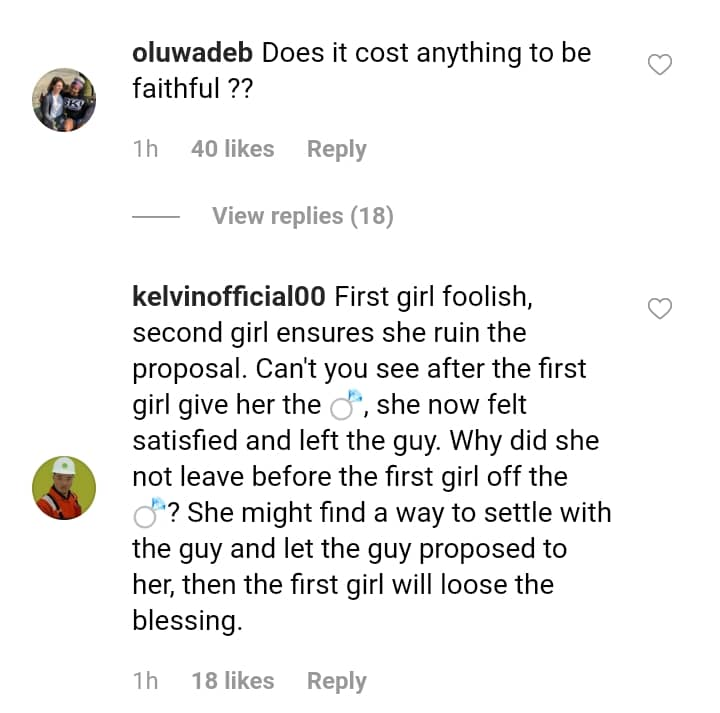
Task: Open oluwadeb's profile picture
Action: click(64, 100)
